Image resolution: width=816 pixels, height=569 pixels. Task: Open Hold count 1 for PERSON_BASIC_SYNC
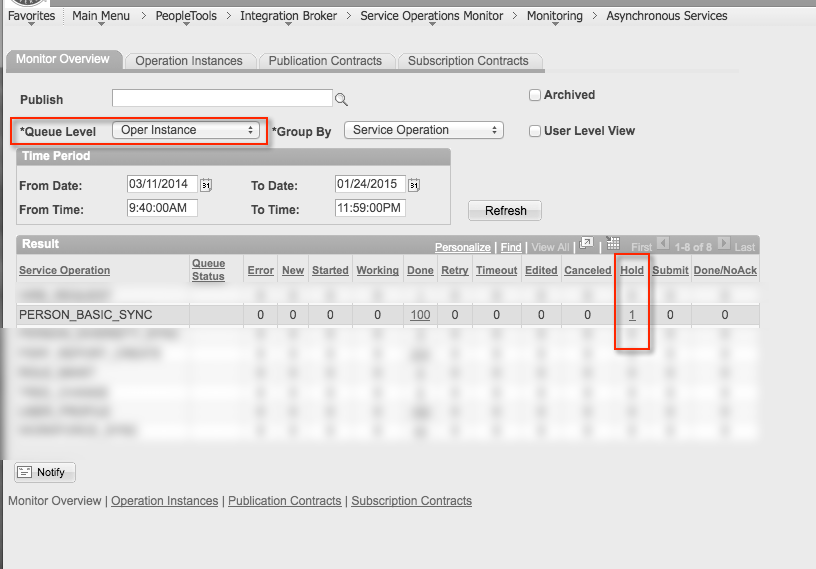tap(632, 315)
